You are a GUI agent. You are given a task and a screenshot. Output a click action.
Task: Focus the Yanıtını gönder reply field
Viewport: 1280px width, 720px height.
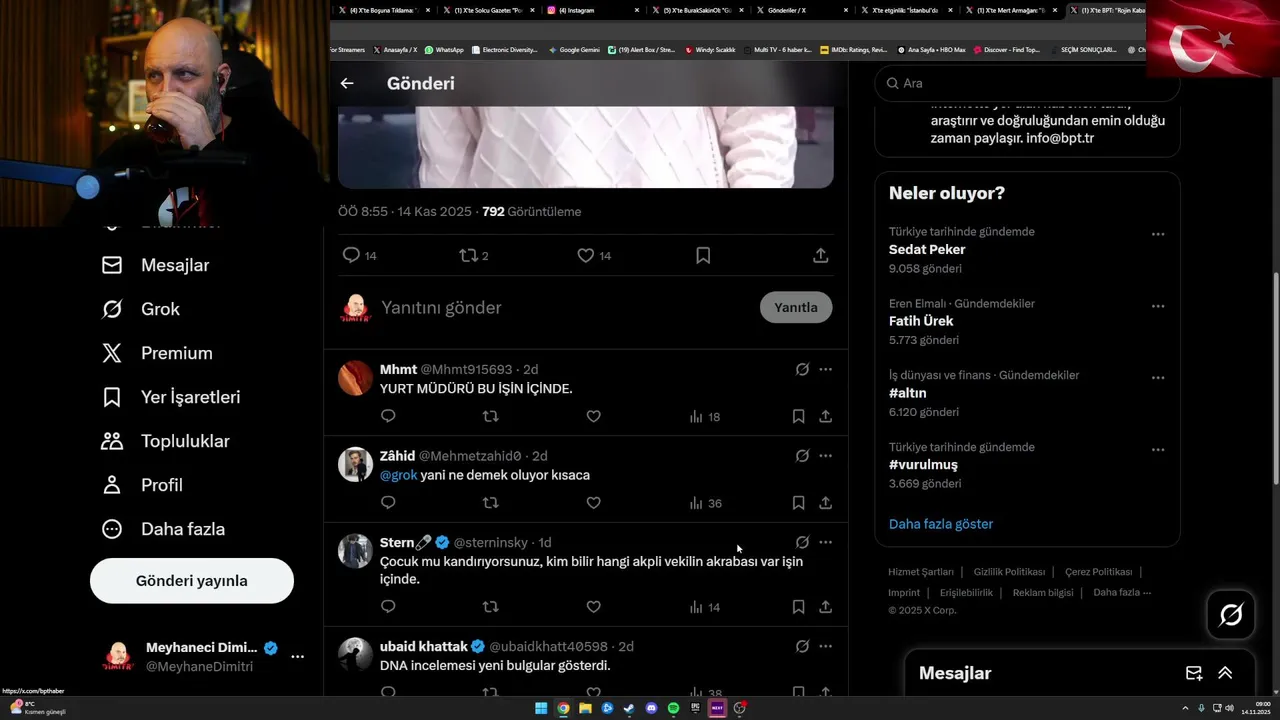coord(565,307)
